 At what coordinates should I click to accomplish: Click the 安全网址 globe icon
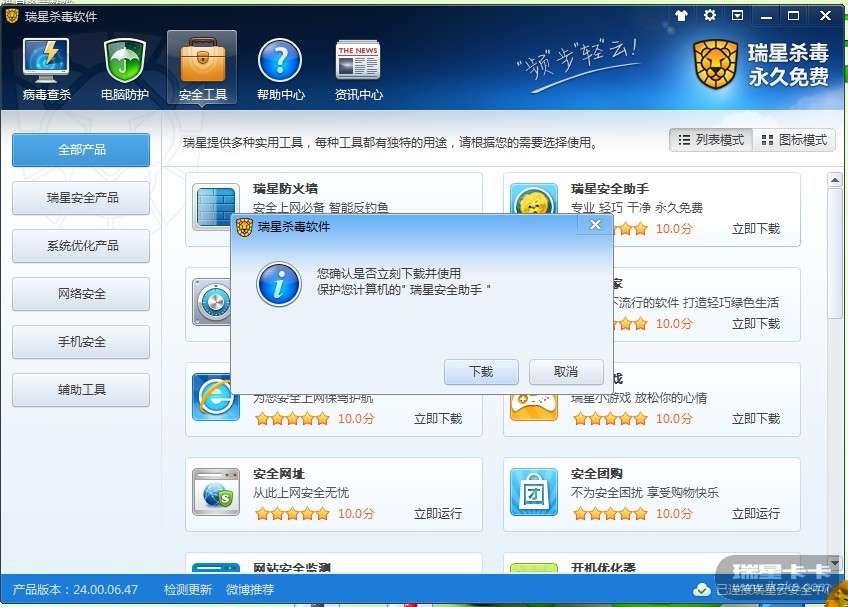216,492
